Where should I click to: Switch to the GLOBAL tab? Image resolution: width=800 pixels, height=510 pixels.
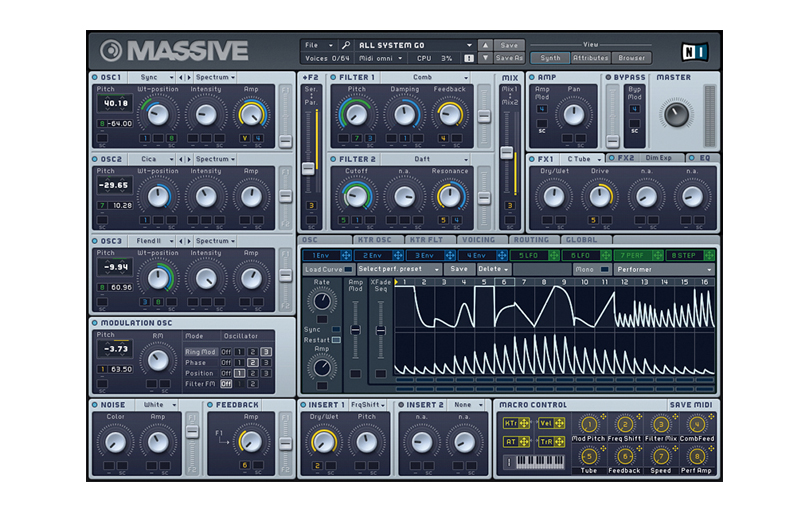[x=586, y=240]
